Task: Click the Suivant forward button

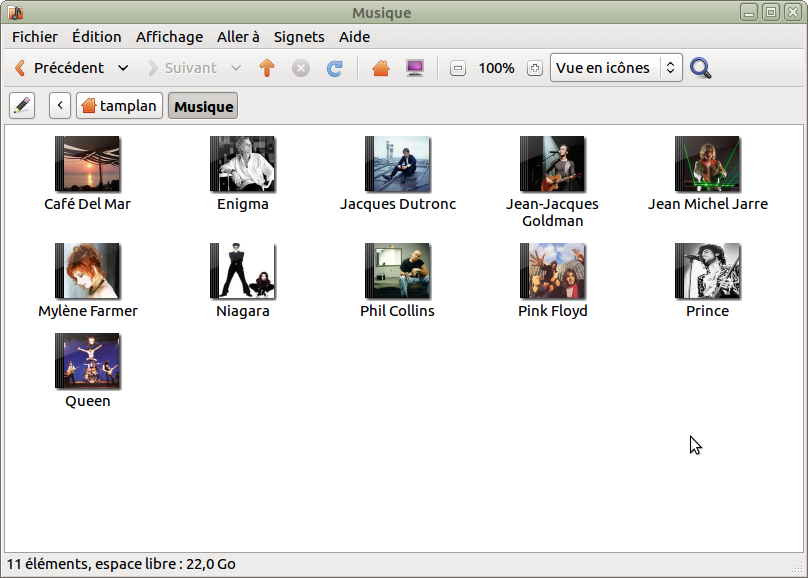Action: click(182, 68)
